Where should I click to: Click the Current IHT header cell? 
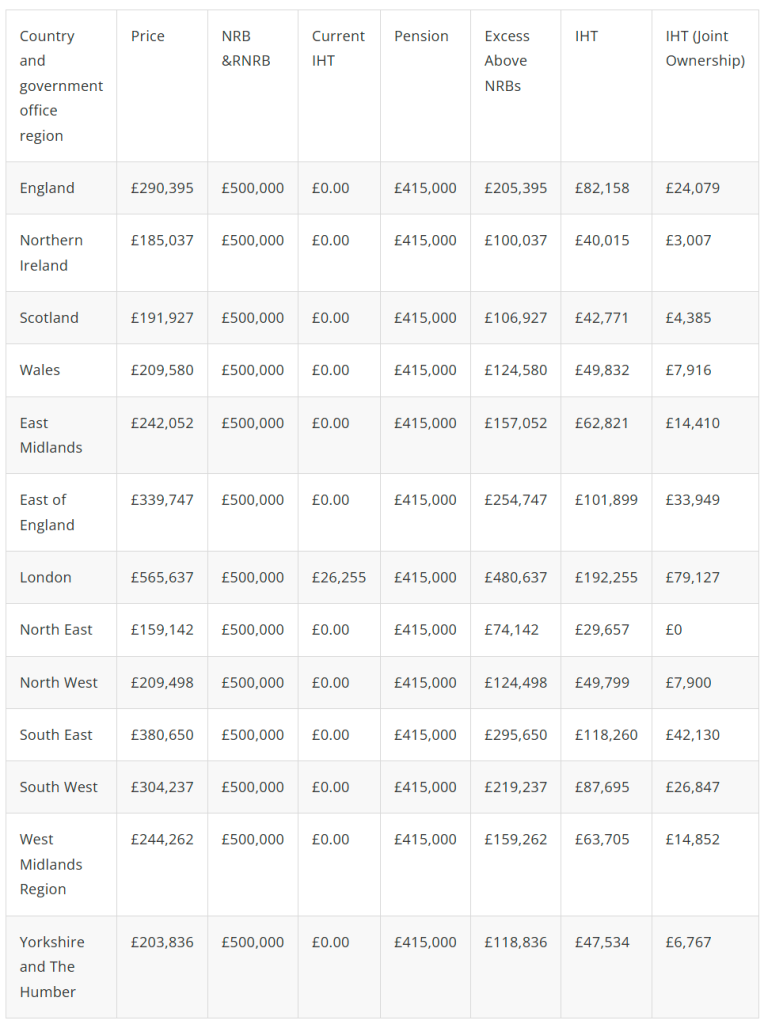click(x=338, y=48)
